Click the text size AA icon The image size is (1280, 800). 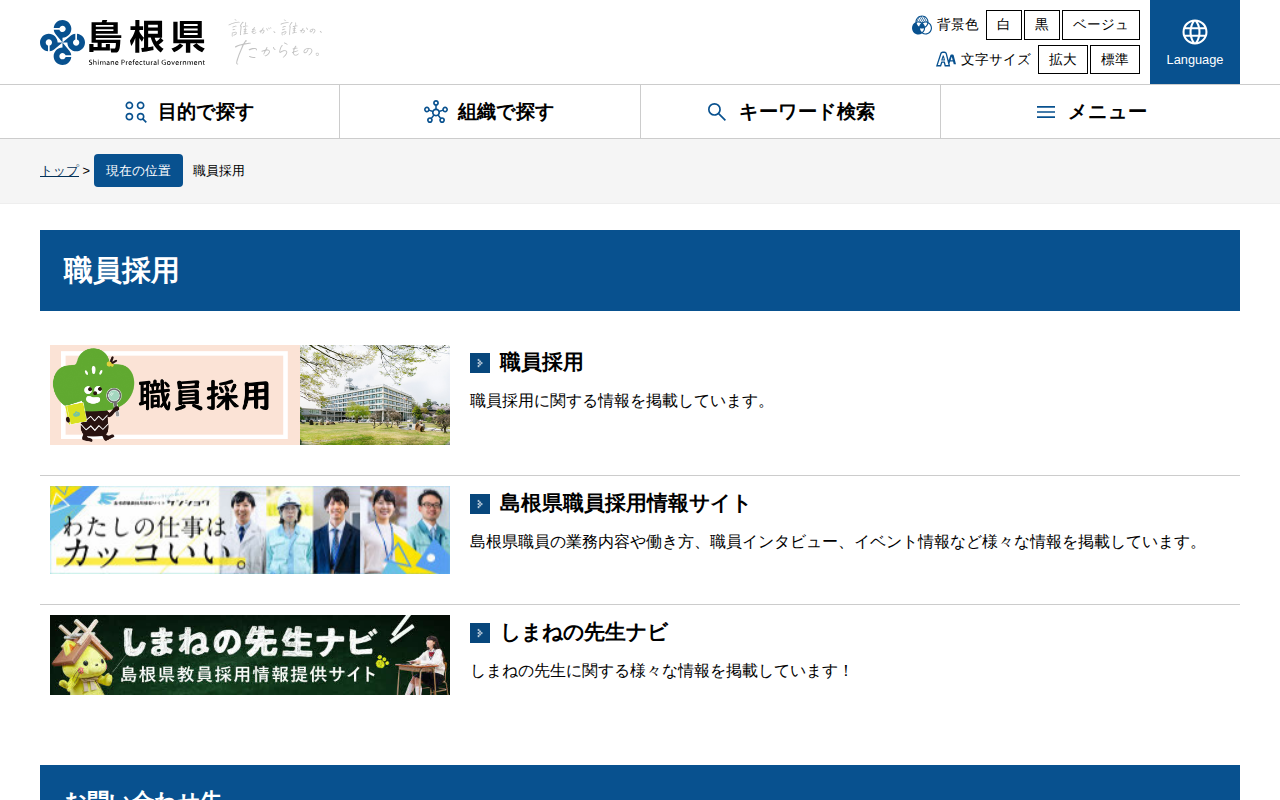(x=946, y=60)
